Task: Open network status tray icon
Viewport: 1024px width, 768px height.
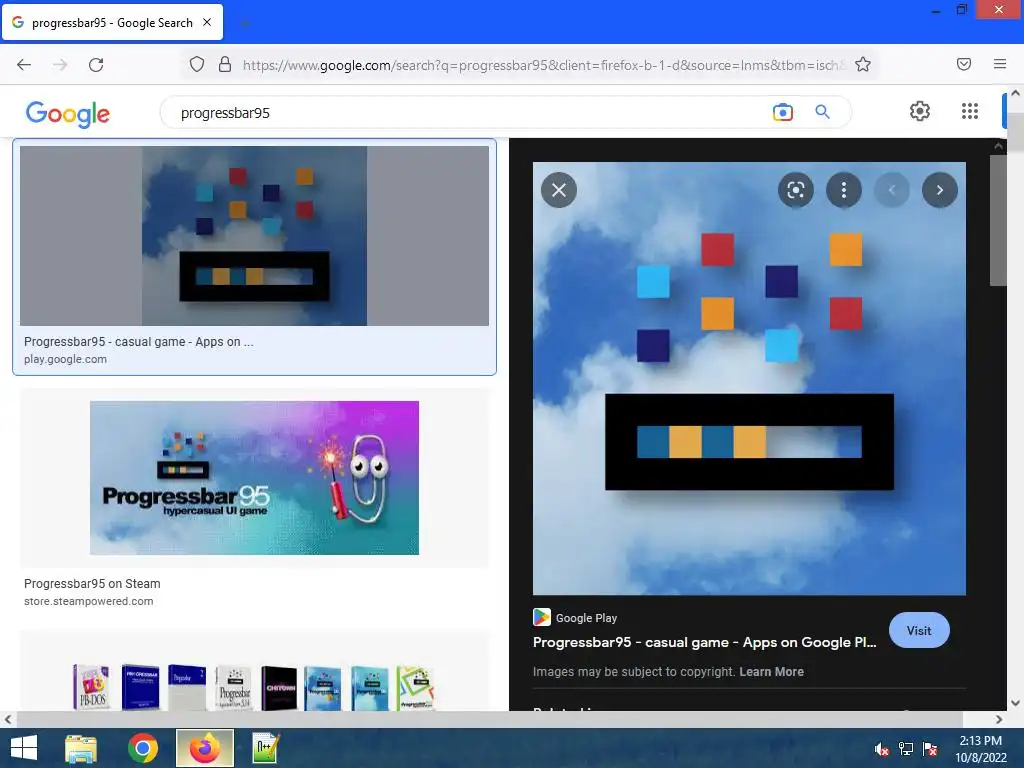Action: pos(906,749)
